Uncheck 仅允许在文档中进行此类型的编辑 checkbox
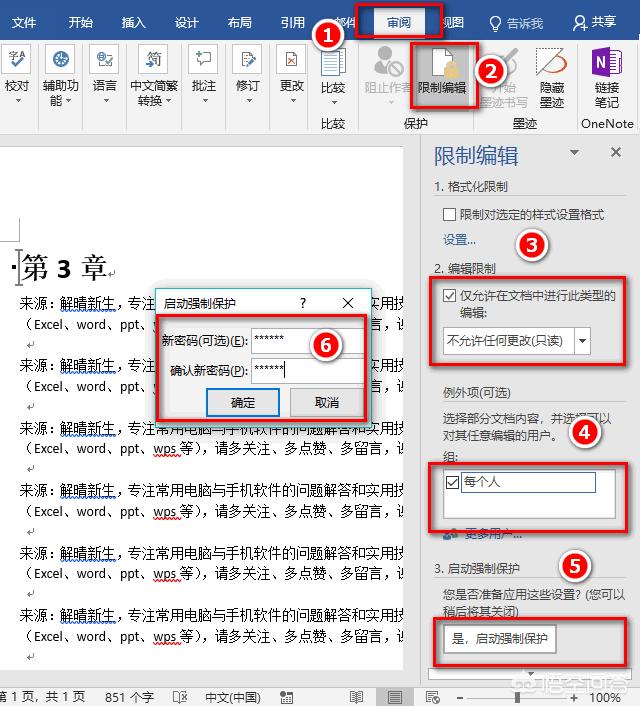 (x=449, y=295)
